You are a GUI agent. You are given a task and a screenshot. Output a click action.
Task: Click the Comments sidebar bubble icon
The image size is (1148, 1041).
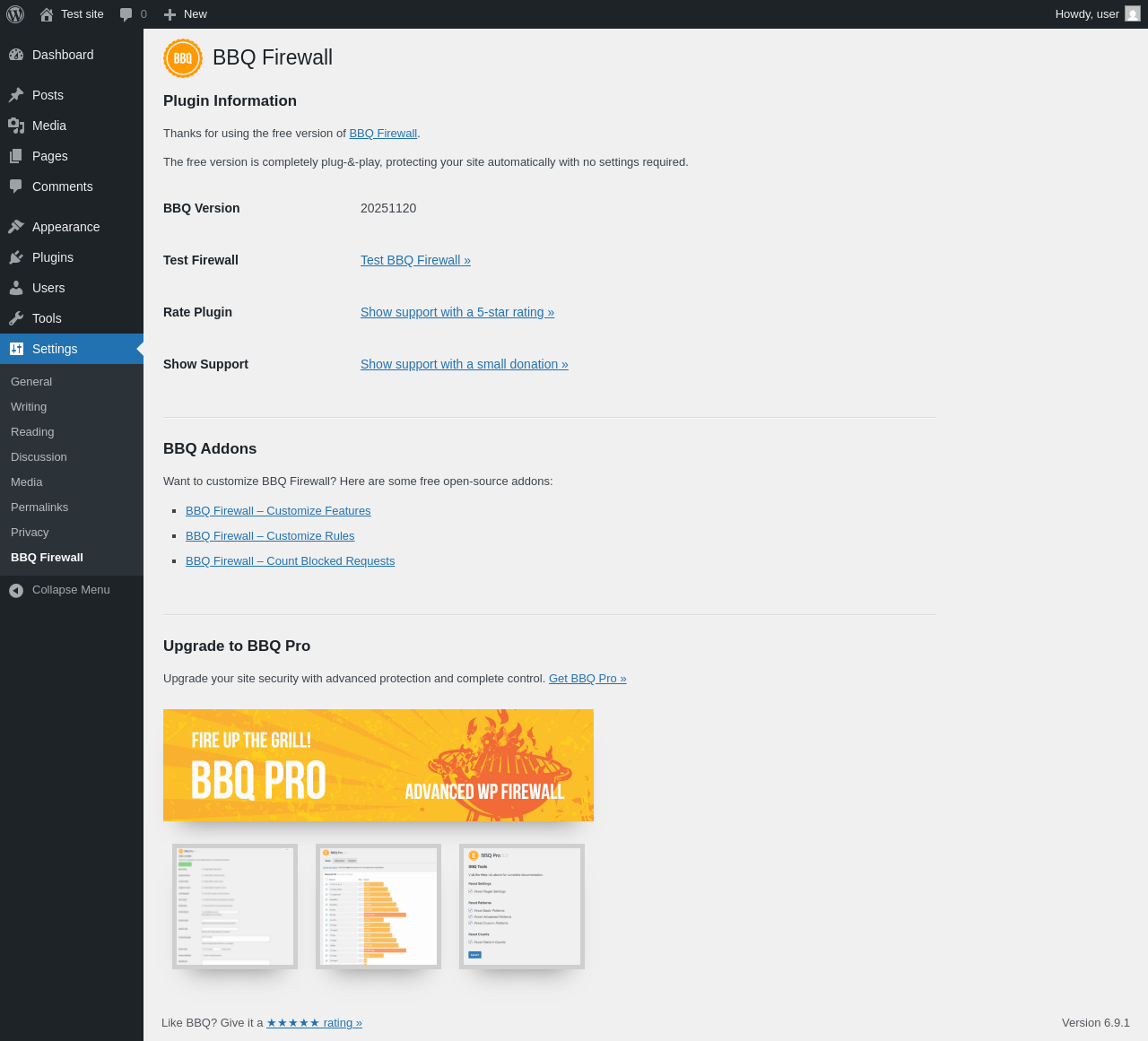(16, 187)
